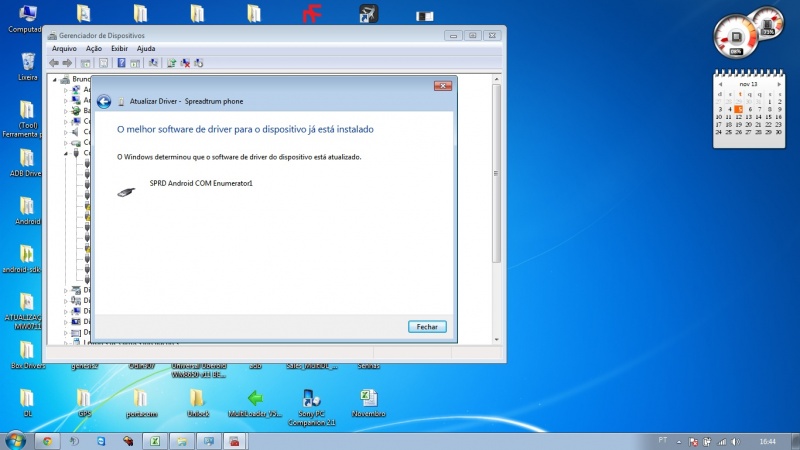Screen dimensions: 800x450
Task: Open the red toolbox taskbar button
Action: pos(235,441)
